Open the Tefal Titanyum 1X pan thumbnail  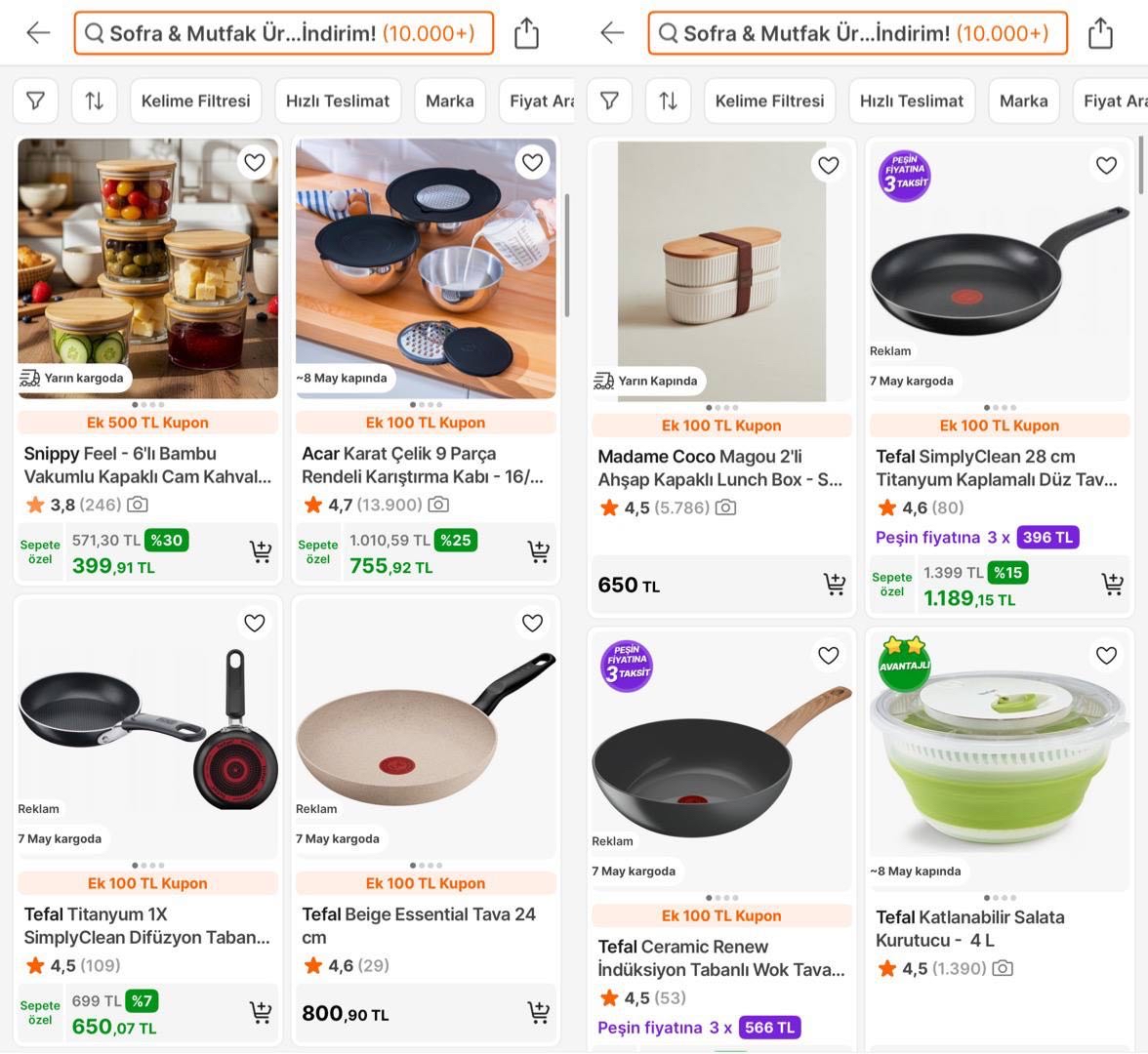tap(148, 728)
